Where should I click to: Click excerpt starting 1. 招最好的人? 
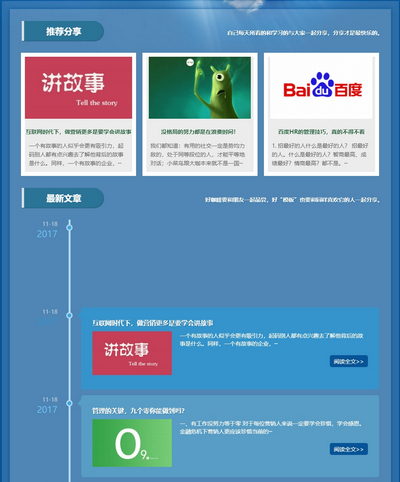point(320,155)
